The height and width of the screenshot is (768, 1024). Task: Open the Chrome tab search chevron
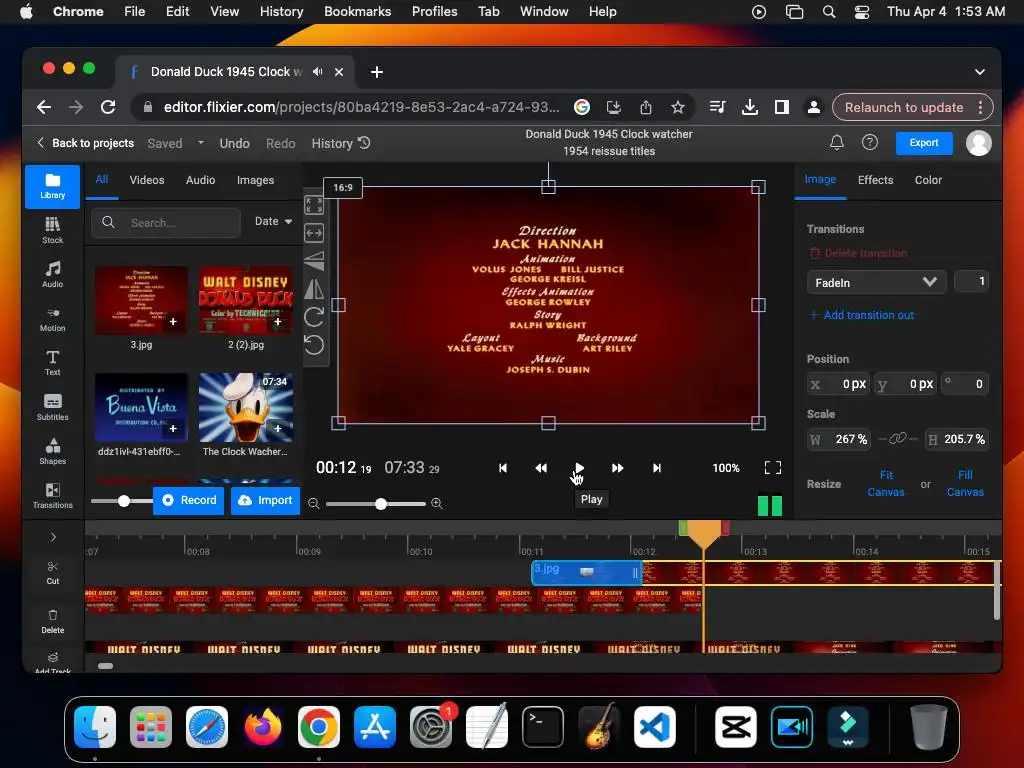(980, 72)
